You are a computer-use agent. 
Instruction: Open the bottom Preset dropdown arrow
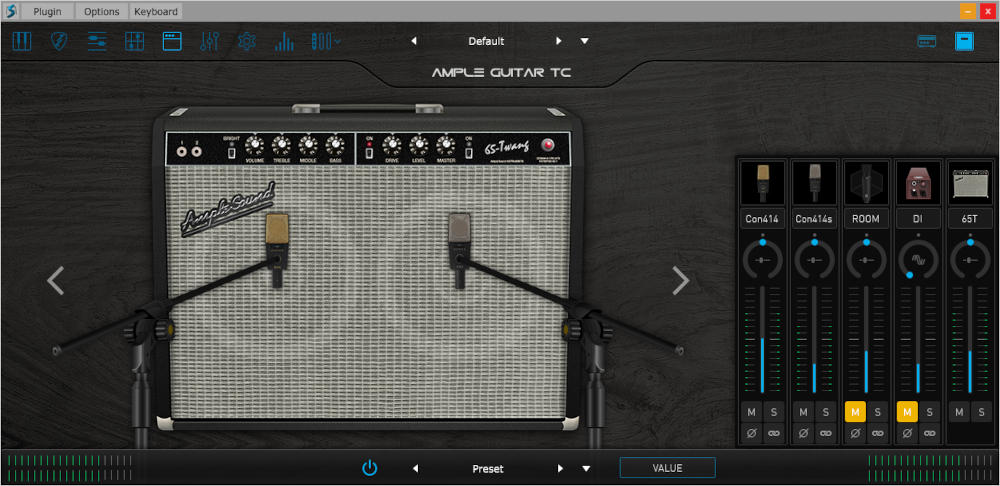pos(586,469)
